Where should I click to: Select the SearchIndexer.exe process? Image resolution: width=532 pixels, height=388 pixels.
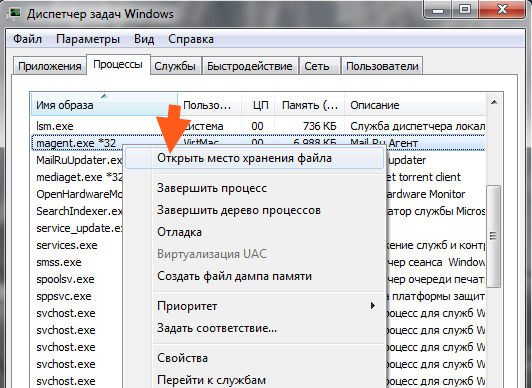[x=79, y=211]
